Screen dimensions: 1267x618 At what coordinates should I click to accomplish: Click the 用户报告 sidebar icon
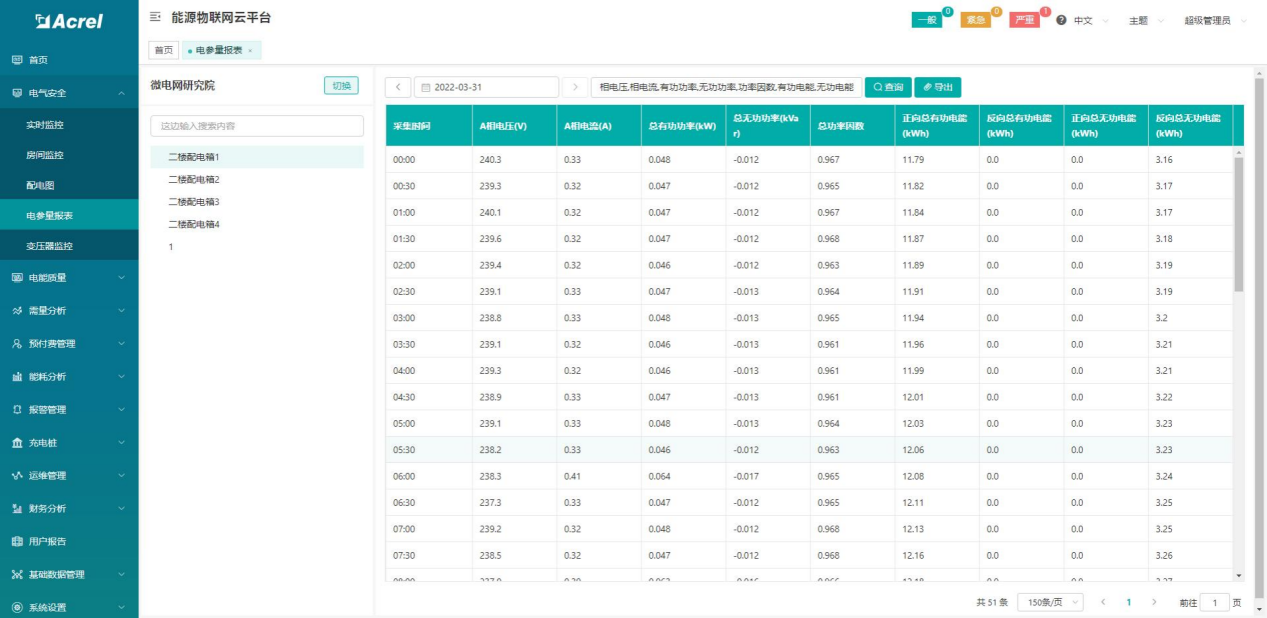(17, 541)
